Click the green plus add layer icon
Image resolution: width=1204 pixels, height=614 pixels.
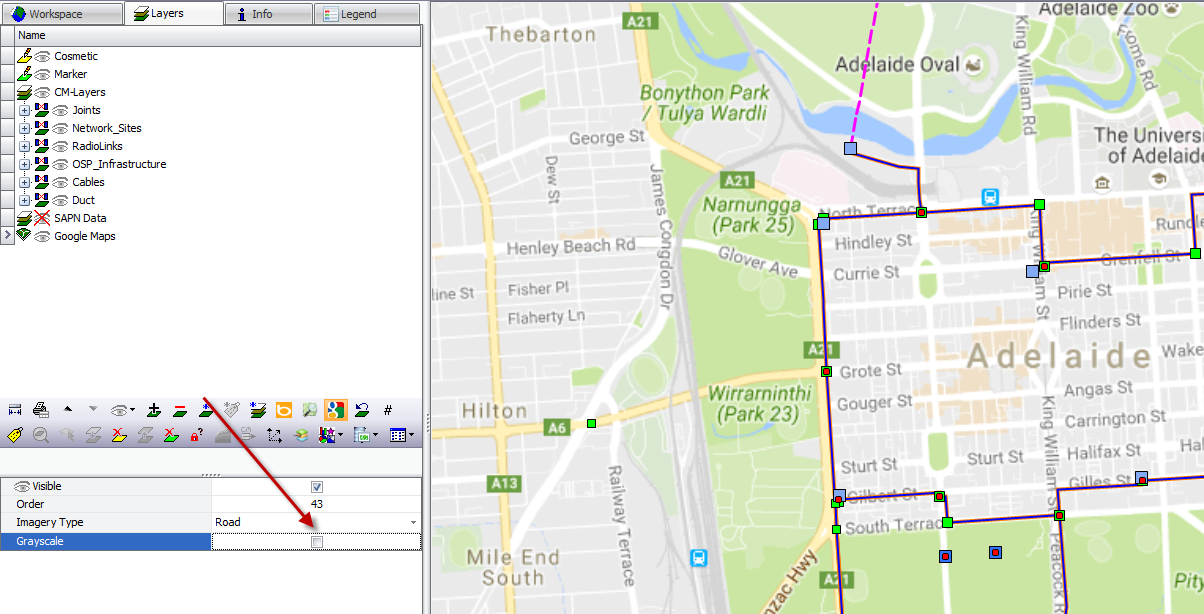154,410
